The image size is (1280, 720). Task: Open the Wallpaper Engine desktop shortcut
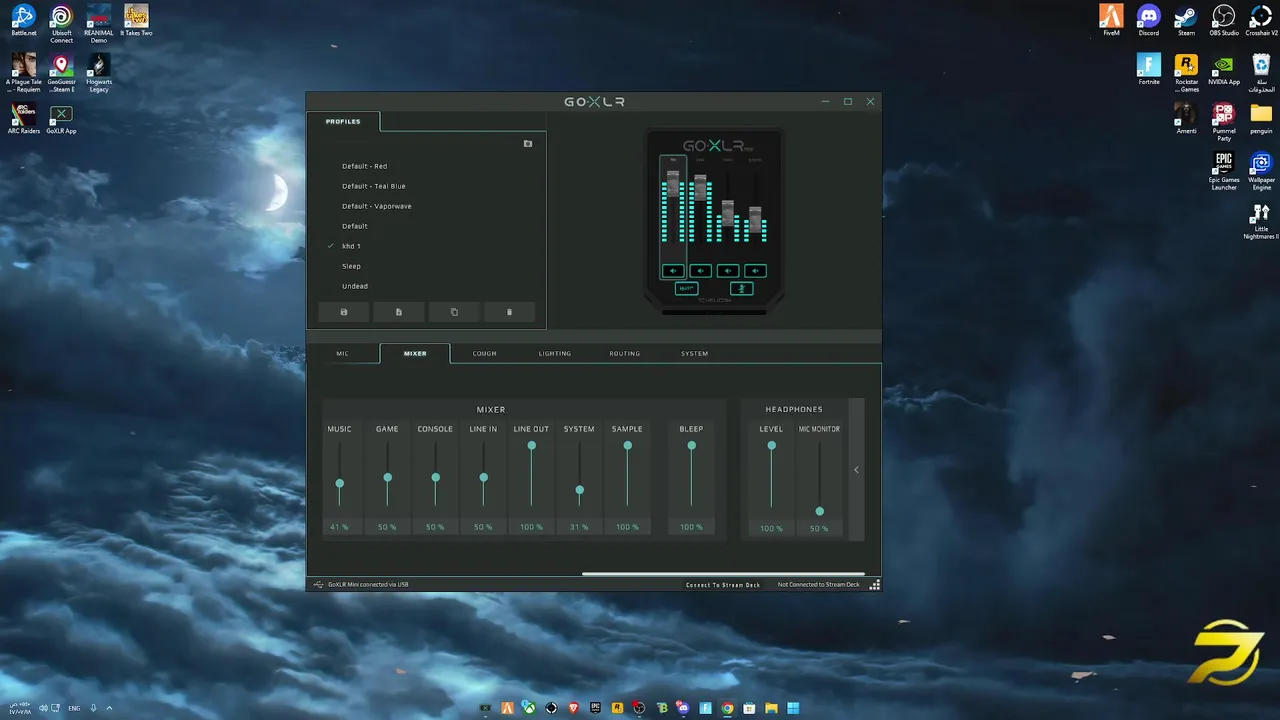click(1261, 171)
